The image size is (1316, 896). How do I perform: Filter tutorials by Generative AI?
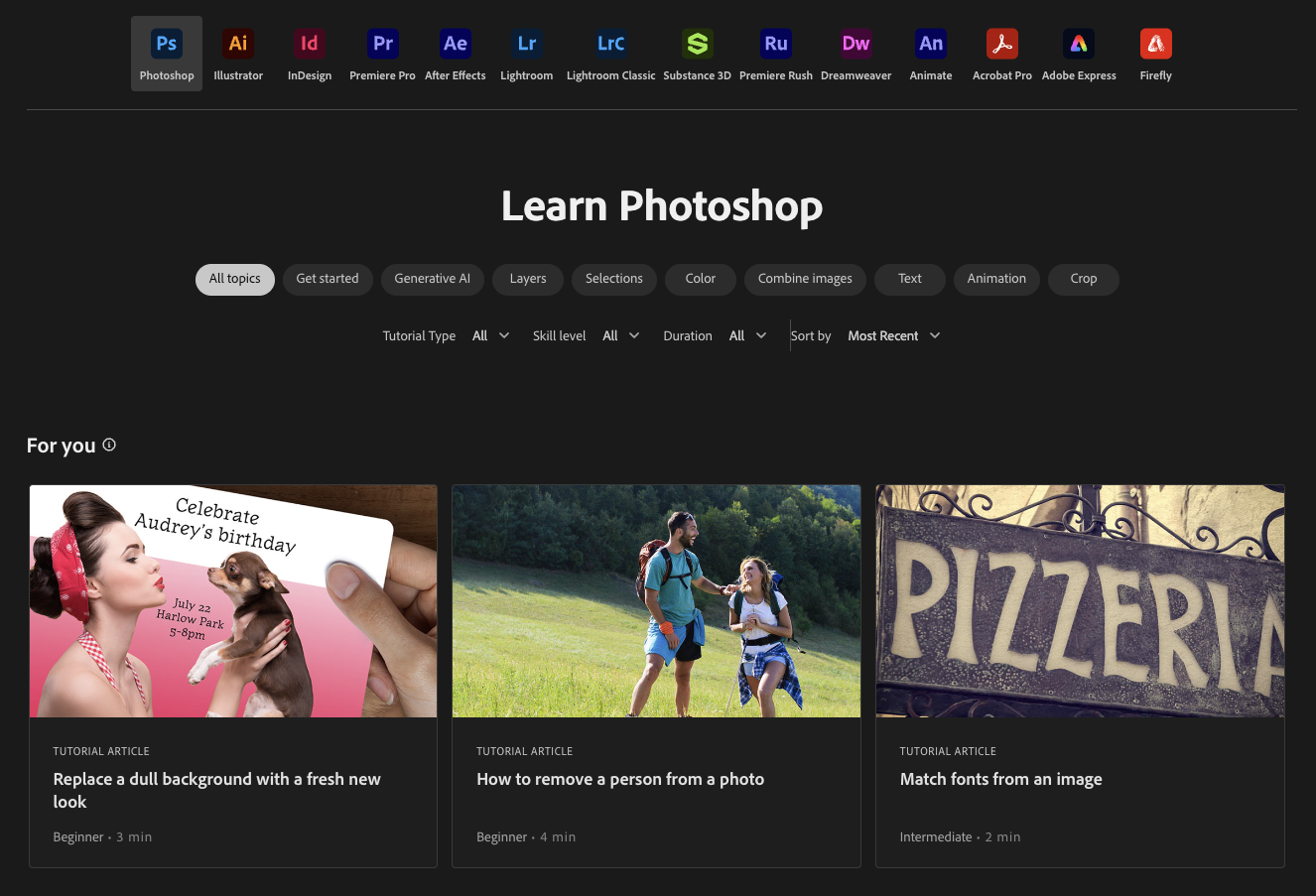pyautogui.click(x=433, y=279)
